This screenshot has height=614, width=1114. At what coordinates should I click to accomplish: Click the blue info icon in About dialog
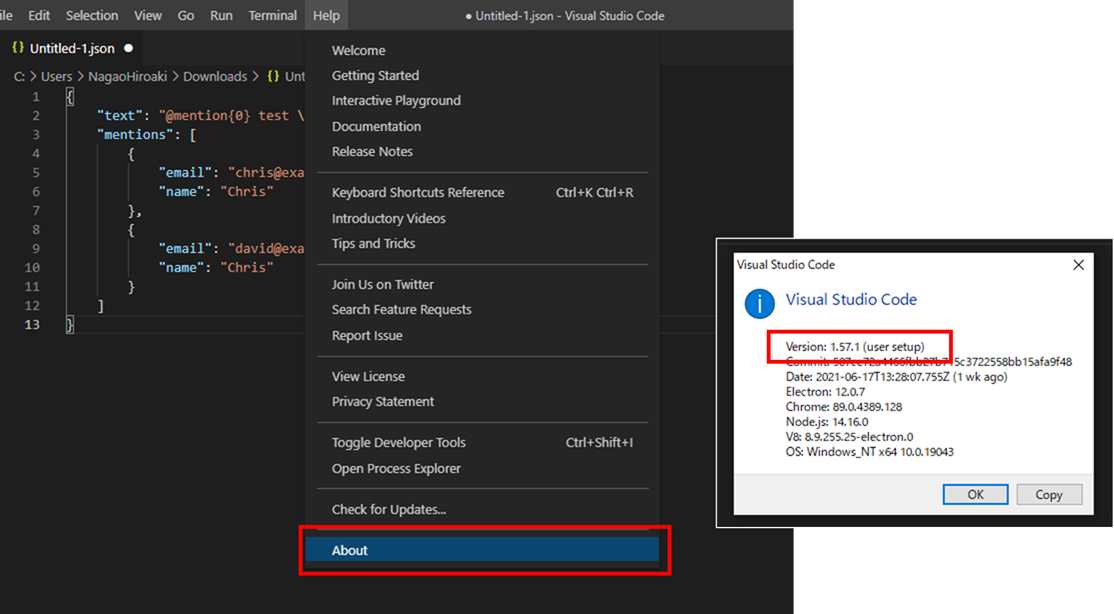click(759, 303)
